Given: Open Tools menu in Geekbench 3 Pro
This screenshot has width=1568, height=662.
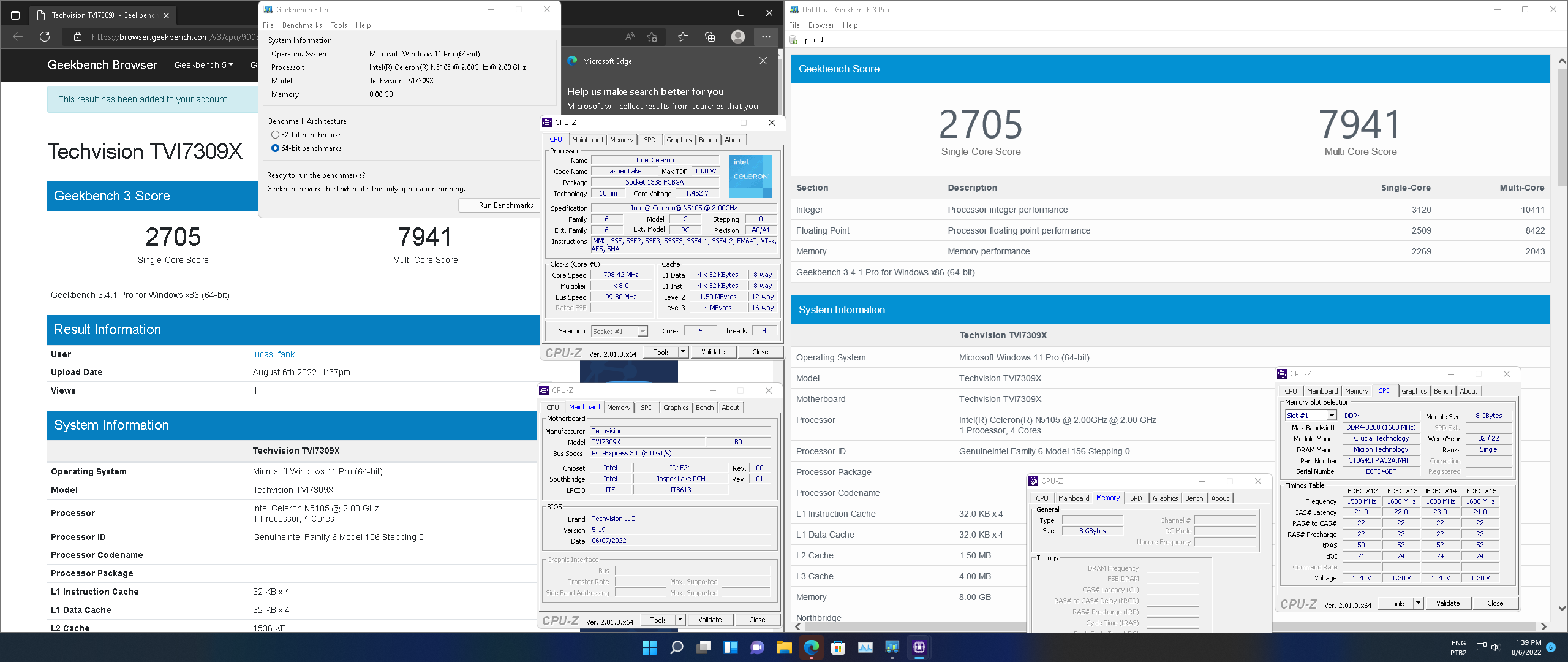Looking at the screenshot, I should [x=339, y=25].
